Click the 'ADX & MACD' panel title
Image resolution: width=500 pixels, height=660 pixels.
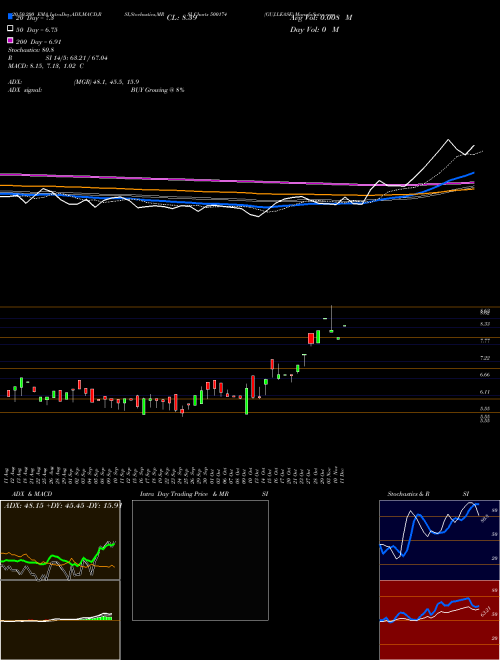[x=32, y=494]
